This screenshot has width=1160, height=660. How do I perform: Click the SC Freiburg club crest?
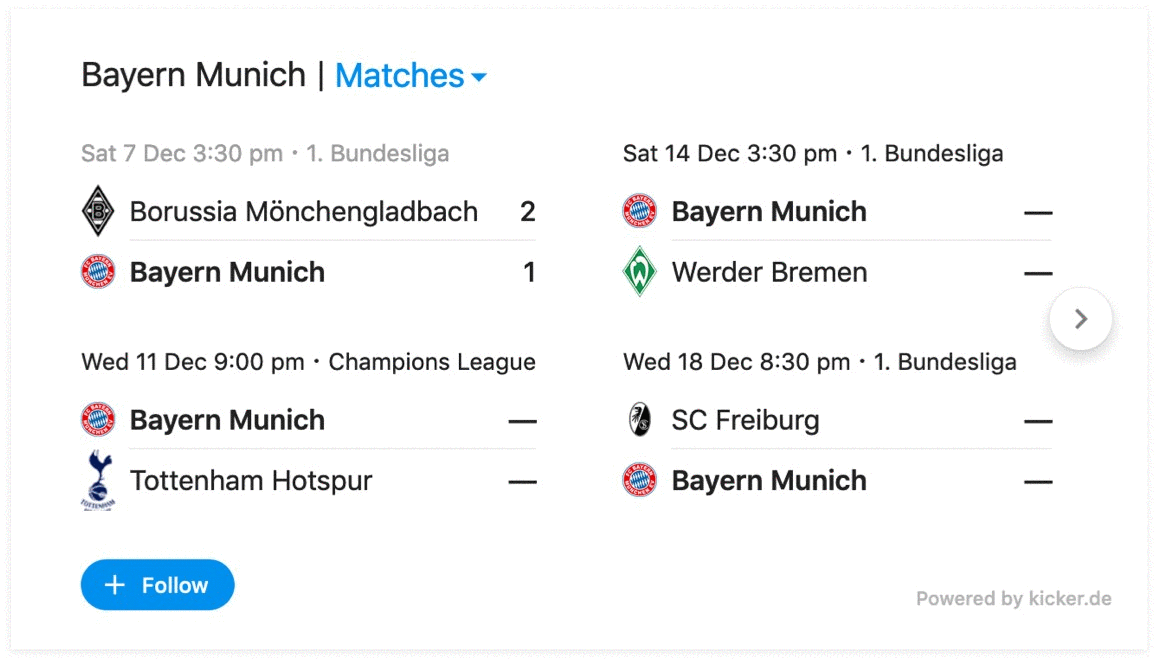pyautogui.click(x=639, y=420)
